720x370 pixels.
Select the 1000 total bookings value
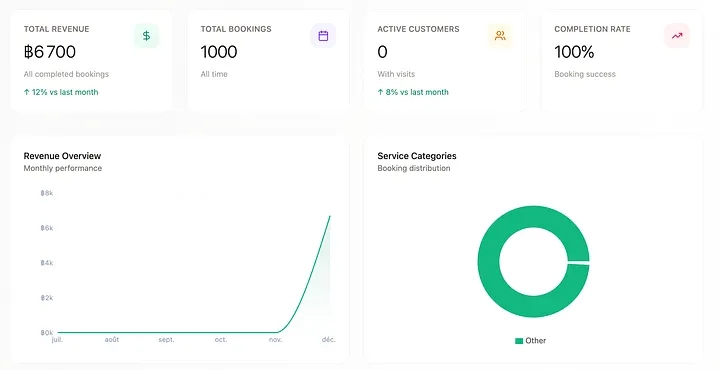pos(219,52)
